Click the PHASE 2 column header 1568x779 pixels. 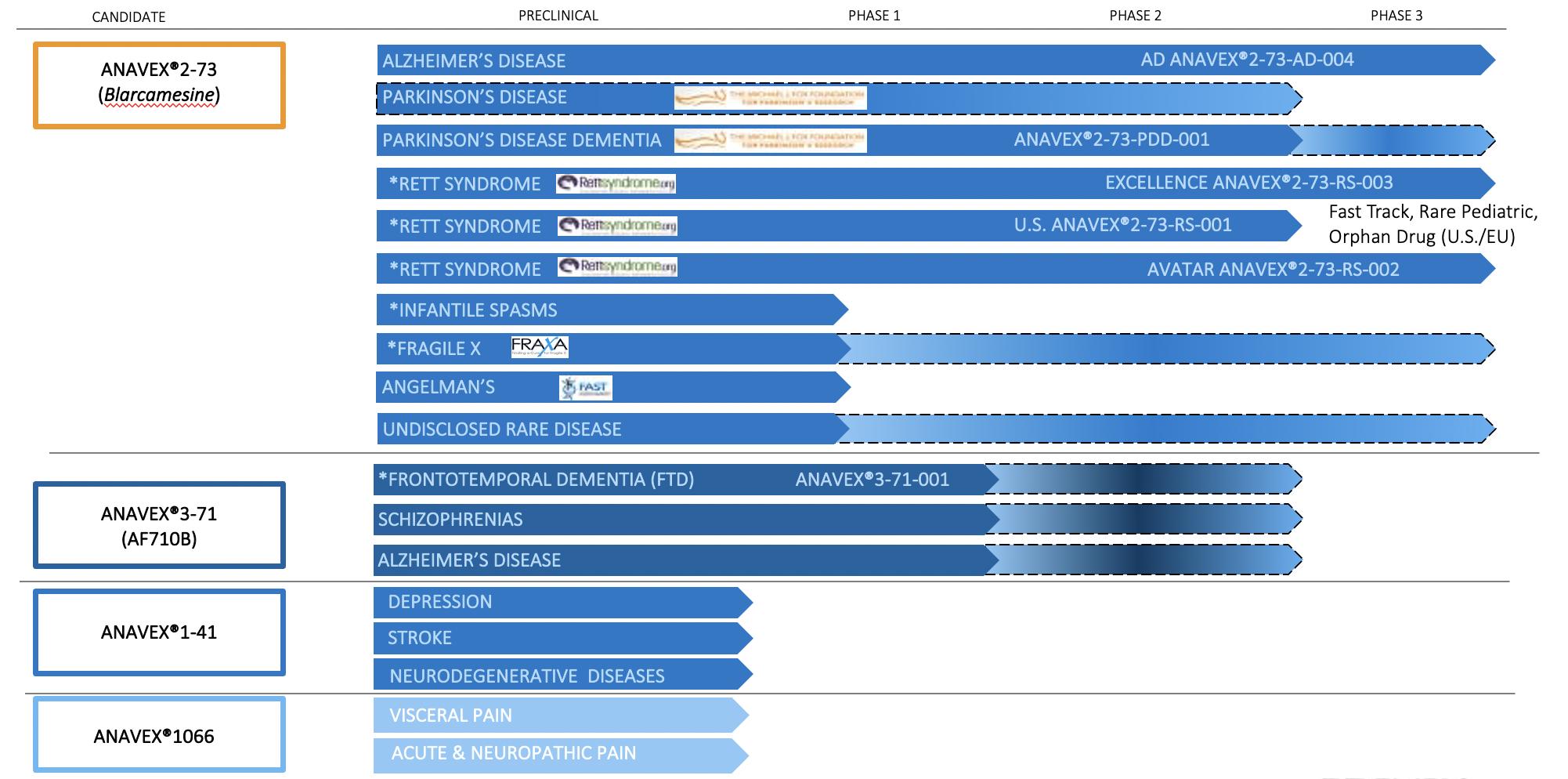(1135, 16)
